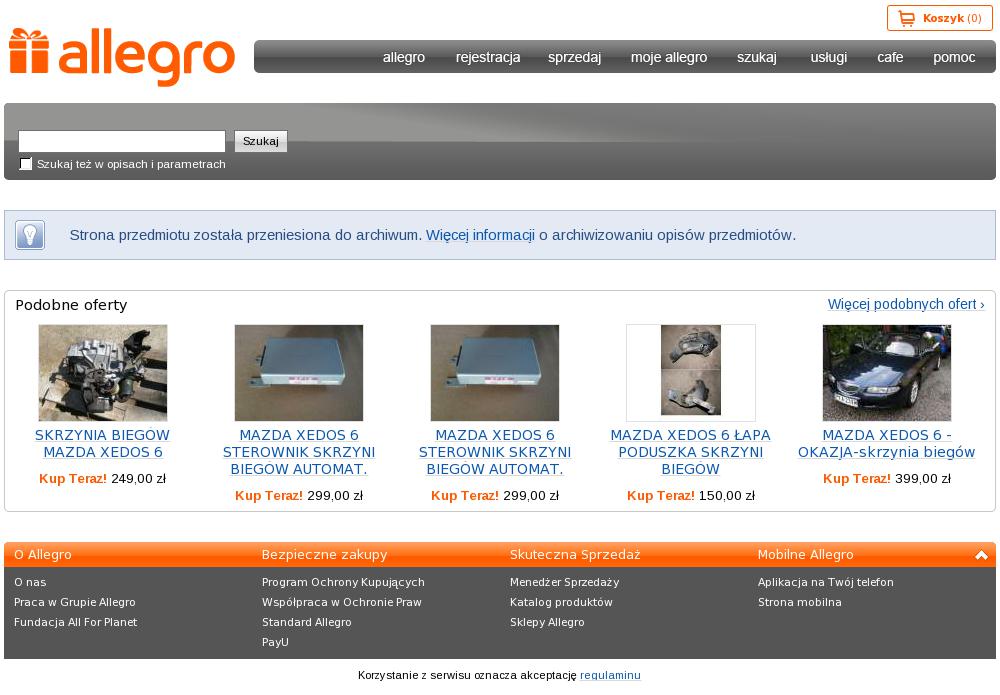Screen dimensions: 1000x695
Task: Open Więcej podobnych ofert link
Action: (x=906, y=304)
